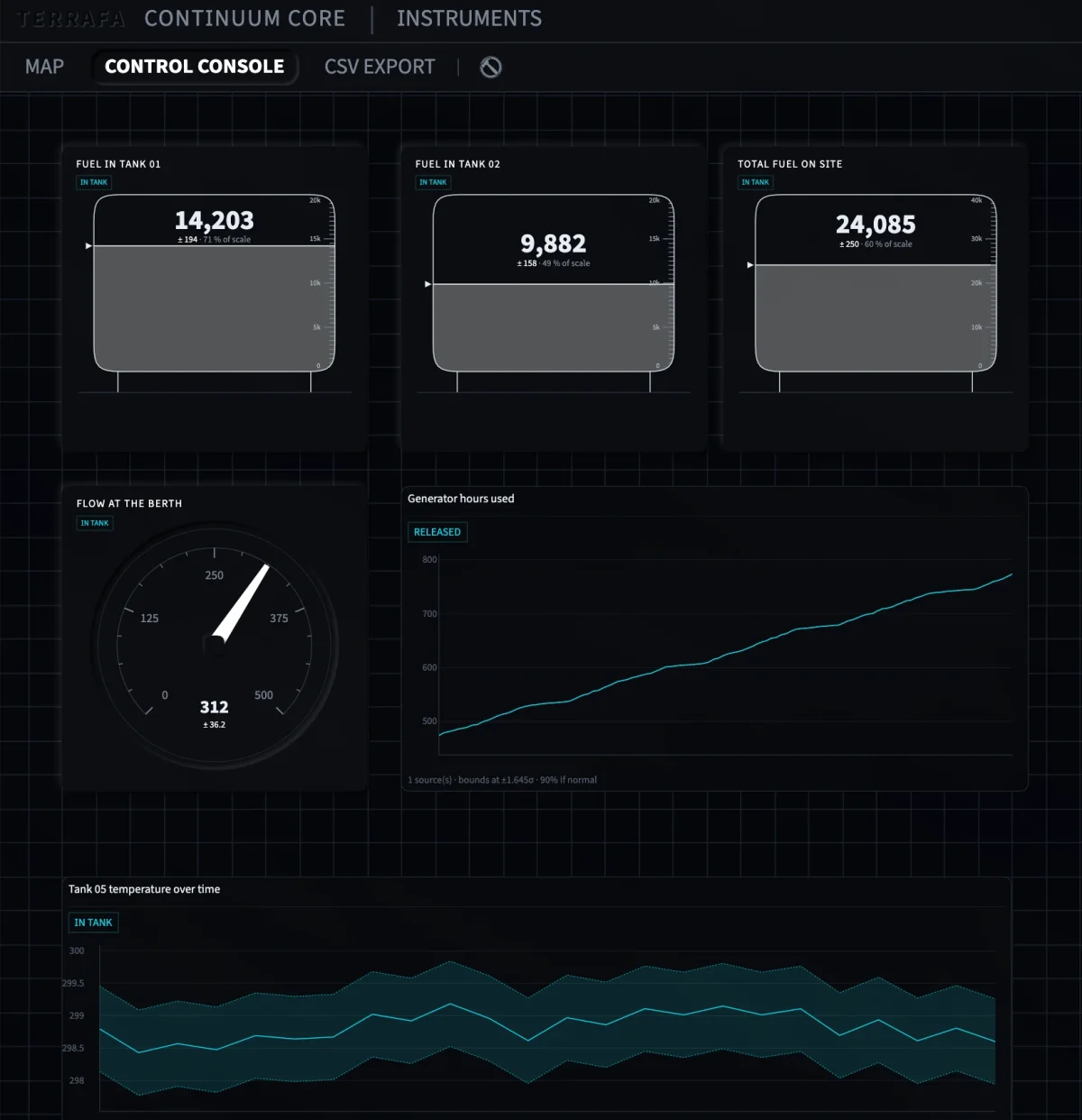Open the CSV EXPORT tab
Screen dimensions: 1082x1120
[380, 67]
